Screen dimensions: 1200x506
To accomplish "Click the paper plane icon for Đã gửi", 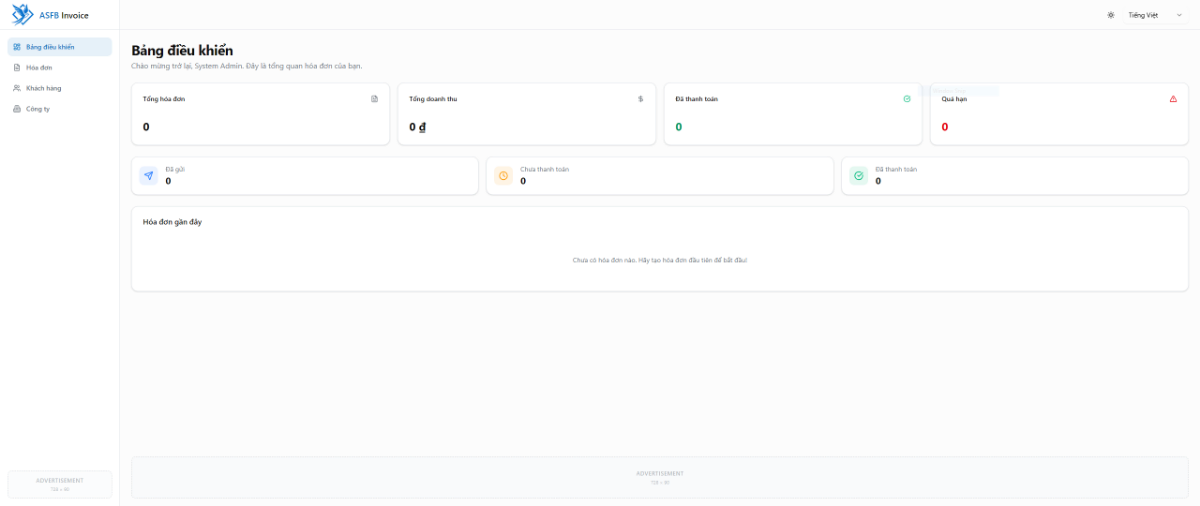I will click(x=149, y=176).
